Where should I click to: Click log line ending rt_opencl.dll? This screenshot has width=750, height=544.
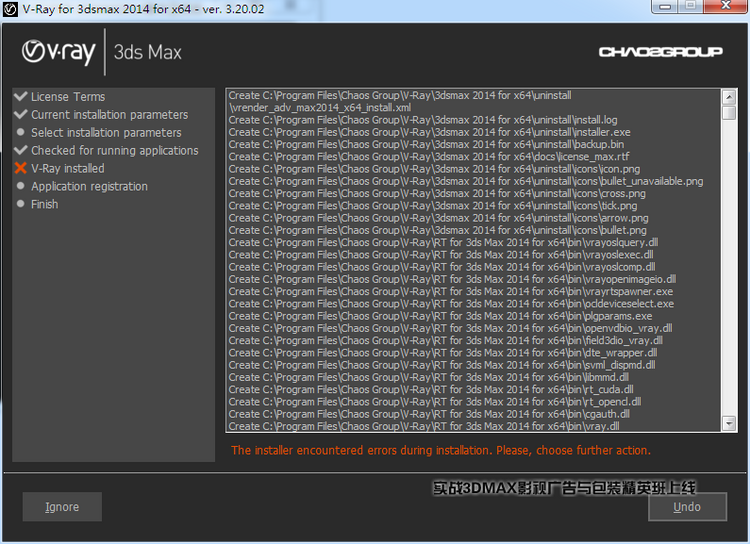click(x=435, y=402)
